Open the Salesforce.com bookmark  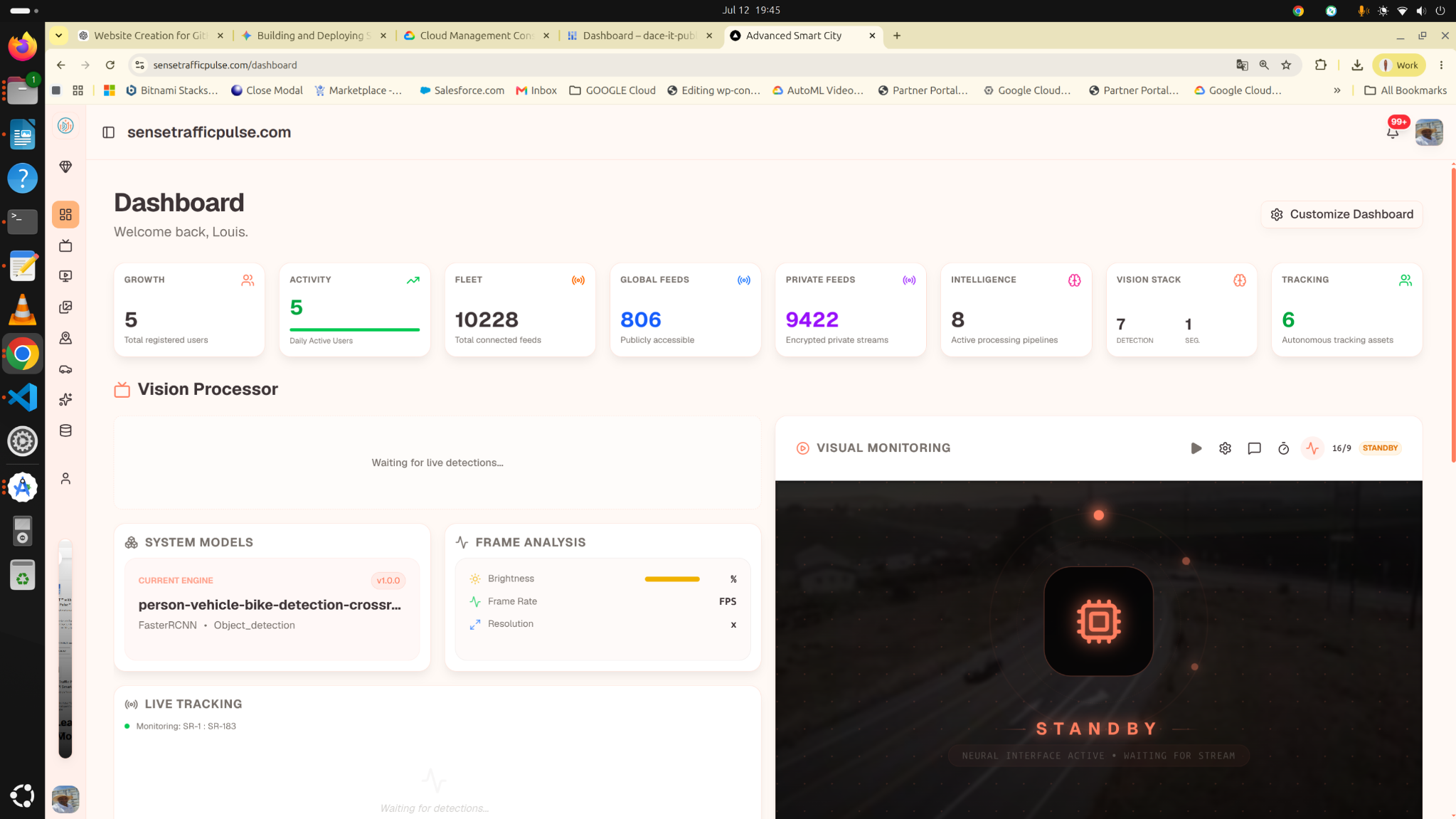click(x=462, y=90)
